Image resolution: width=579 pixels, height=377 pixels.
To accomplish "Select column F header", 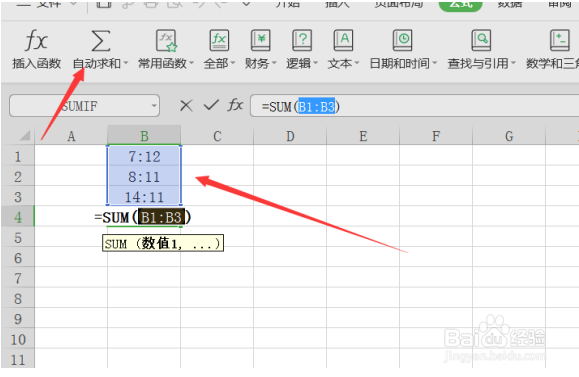I will coord(436,136).
